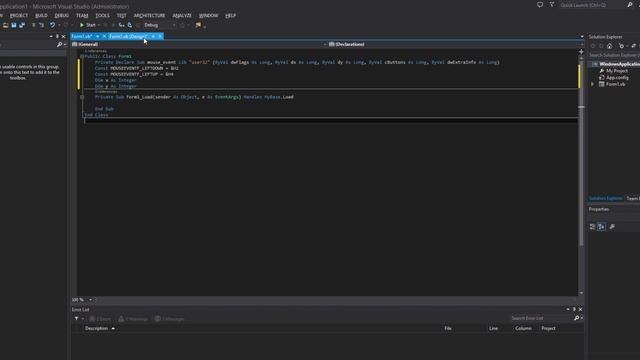Image resolution: width=640 pixels, height=360 pixels.
Task: Click the Properties Alphabetical view icon
Action: pyautogui.click(x=602, y=227)
